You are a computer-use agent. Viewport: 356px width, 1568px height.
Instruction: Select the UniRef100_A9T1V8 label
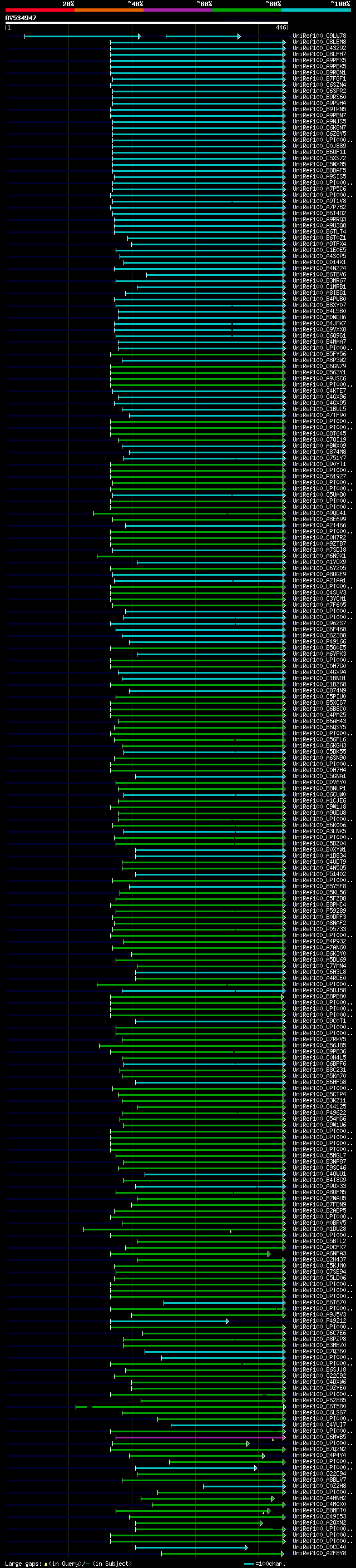[319, 201]
